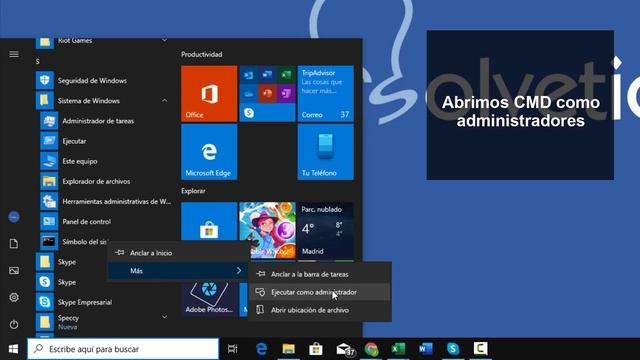This screenshot has height=360, width=640.
Task: Open Pictures icon in Start sidebar
Action: (14, 271)
